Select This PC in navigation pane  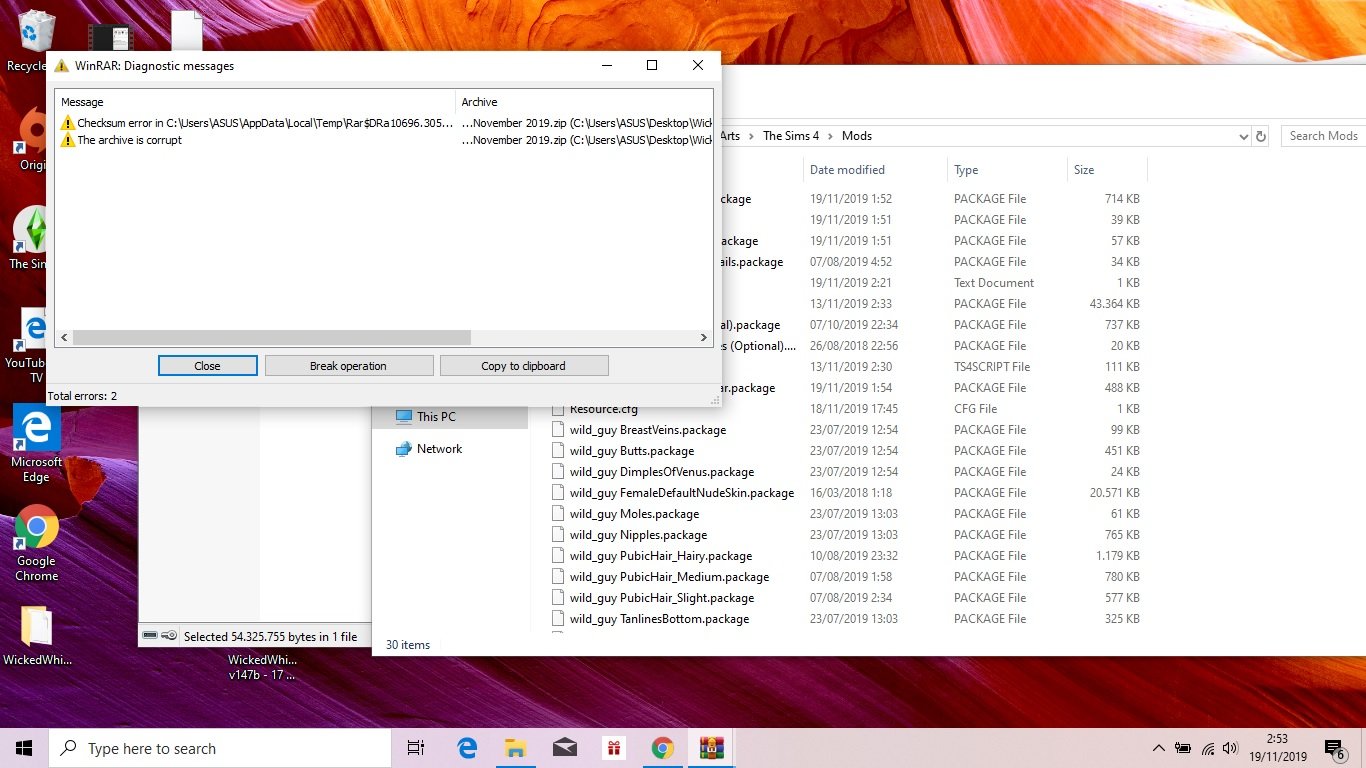tap(436, 417)
